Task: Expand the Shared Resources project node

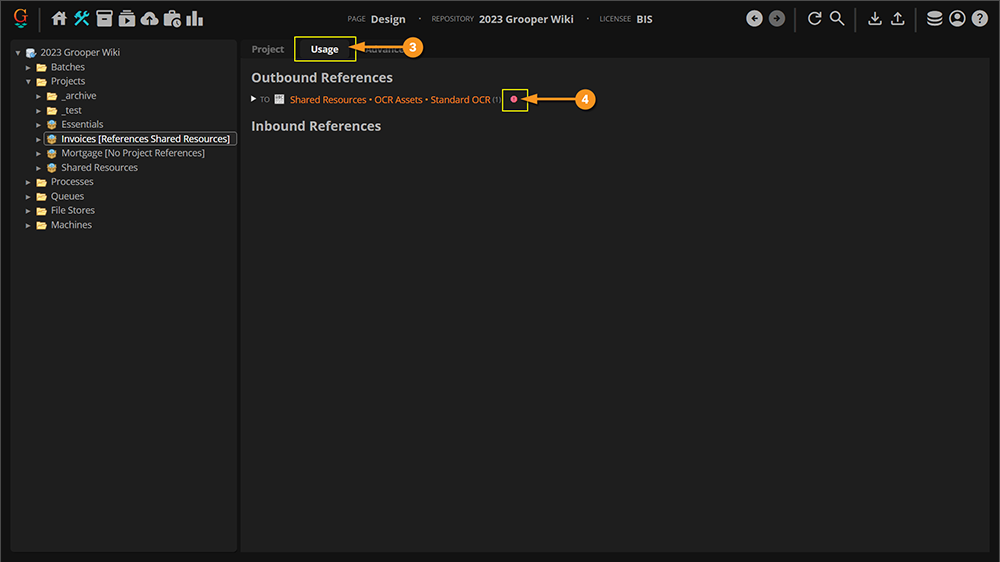Action: click(38, 168)
